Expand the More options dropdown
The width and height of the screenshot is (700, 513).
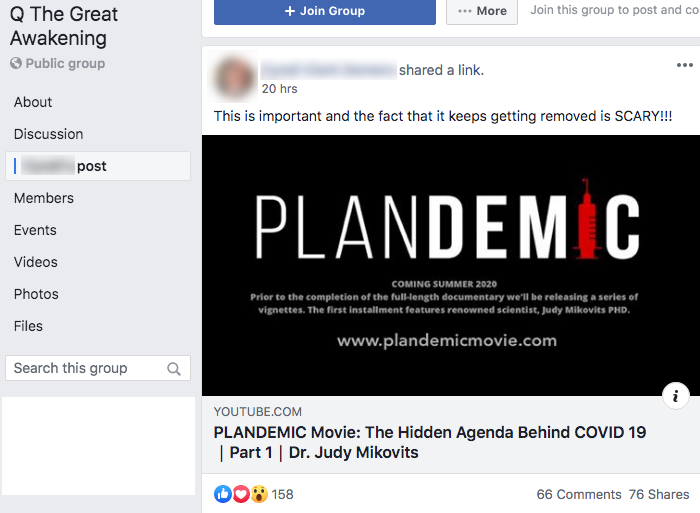(482, 11)
